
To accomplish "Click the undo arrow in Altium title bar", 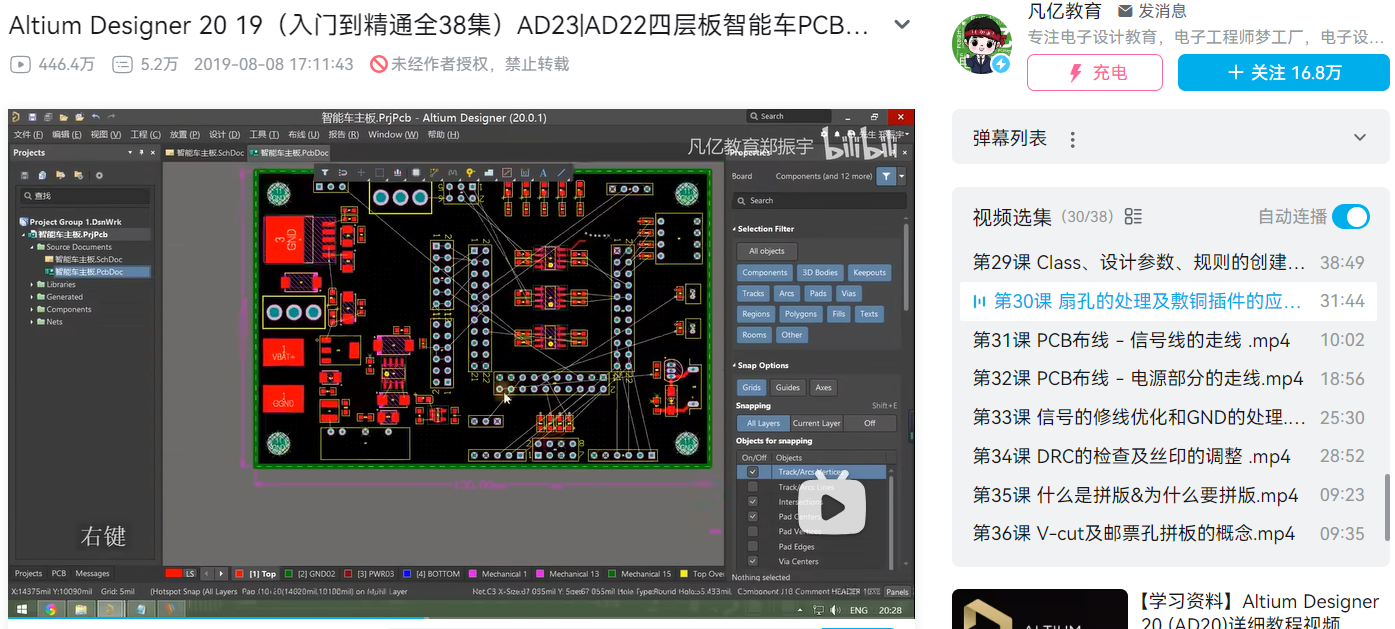I will 96,117.
